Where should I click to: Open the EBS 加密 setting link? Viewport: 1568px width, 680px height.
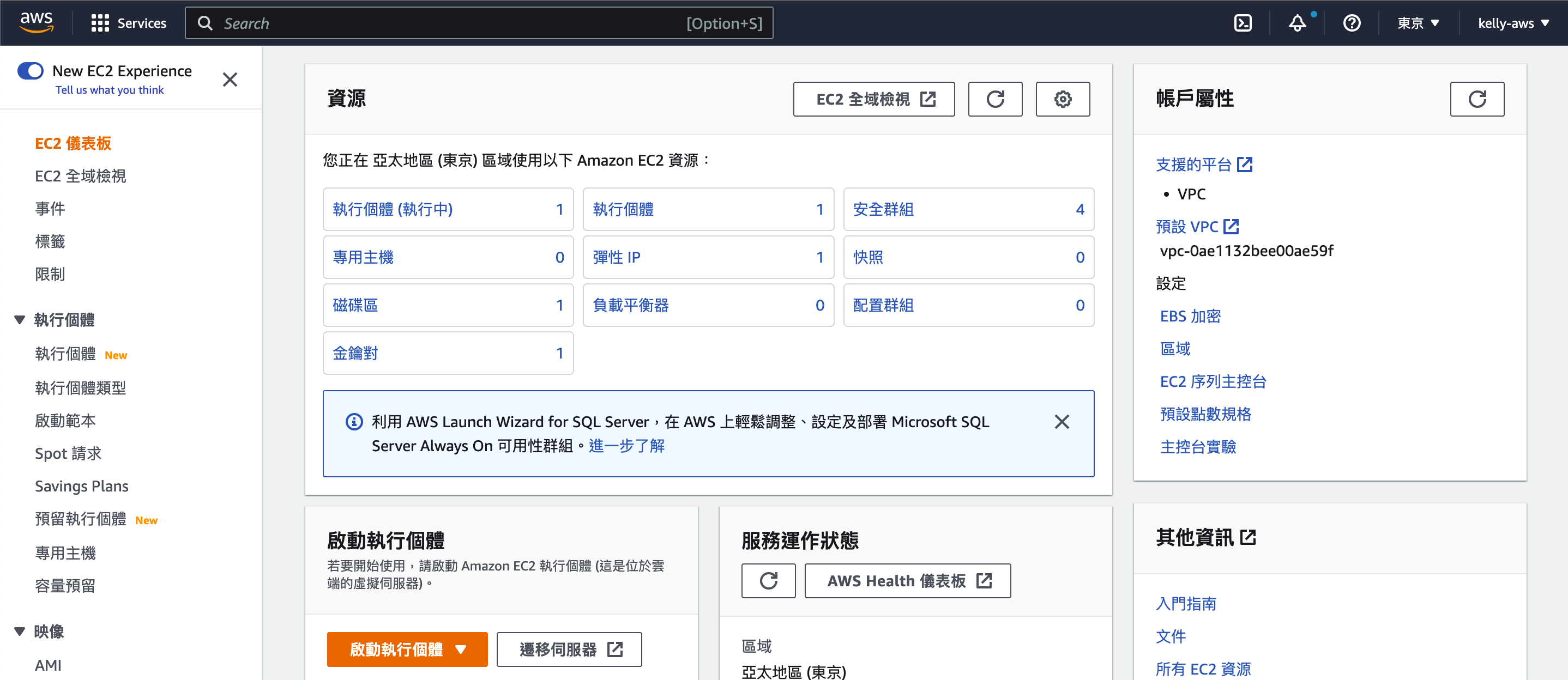click(x=1190, y=315)
